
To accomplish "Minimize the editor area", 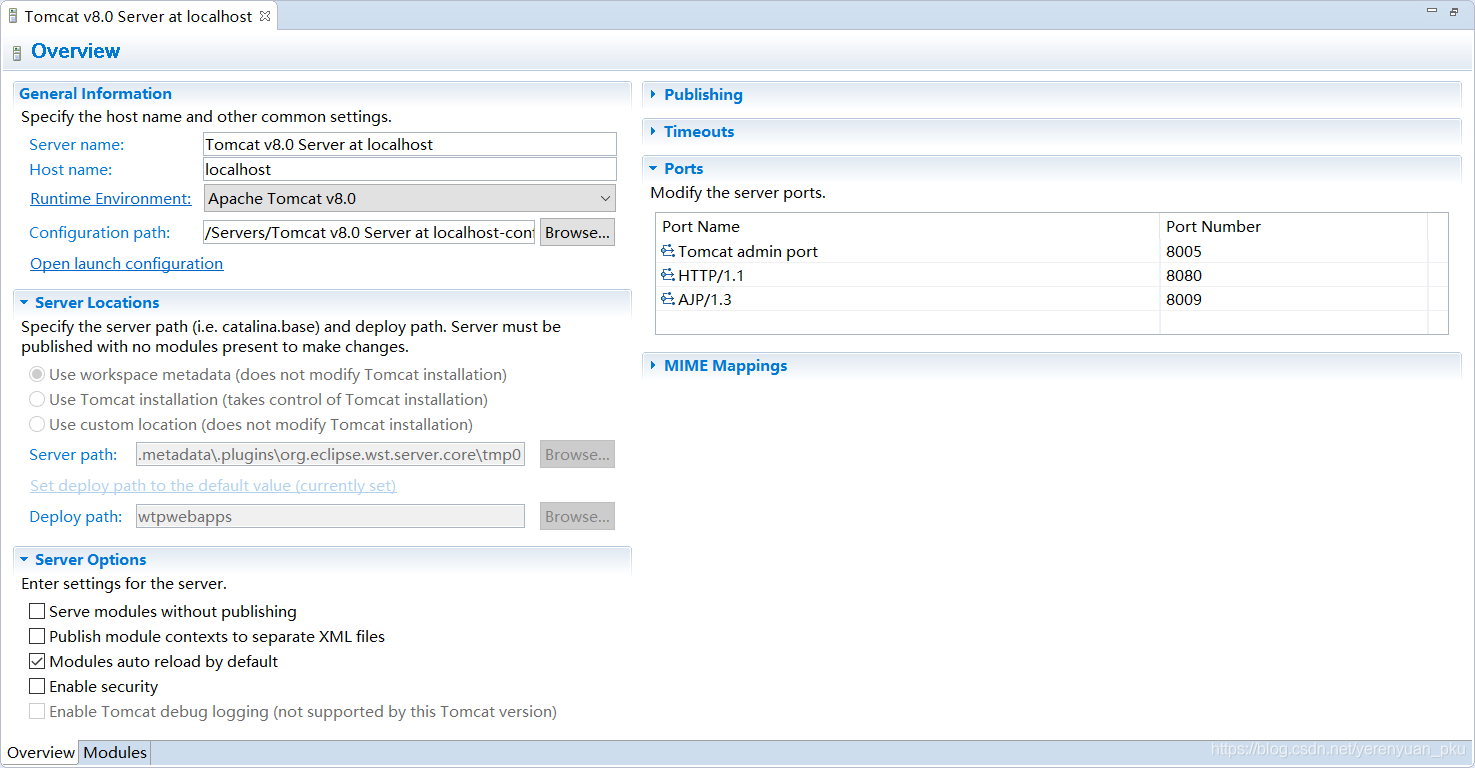I will 1430,12.
